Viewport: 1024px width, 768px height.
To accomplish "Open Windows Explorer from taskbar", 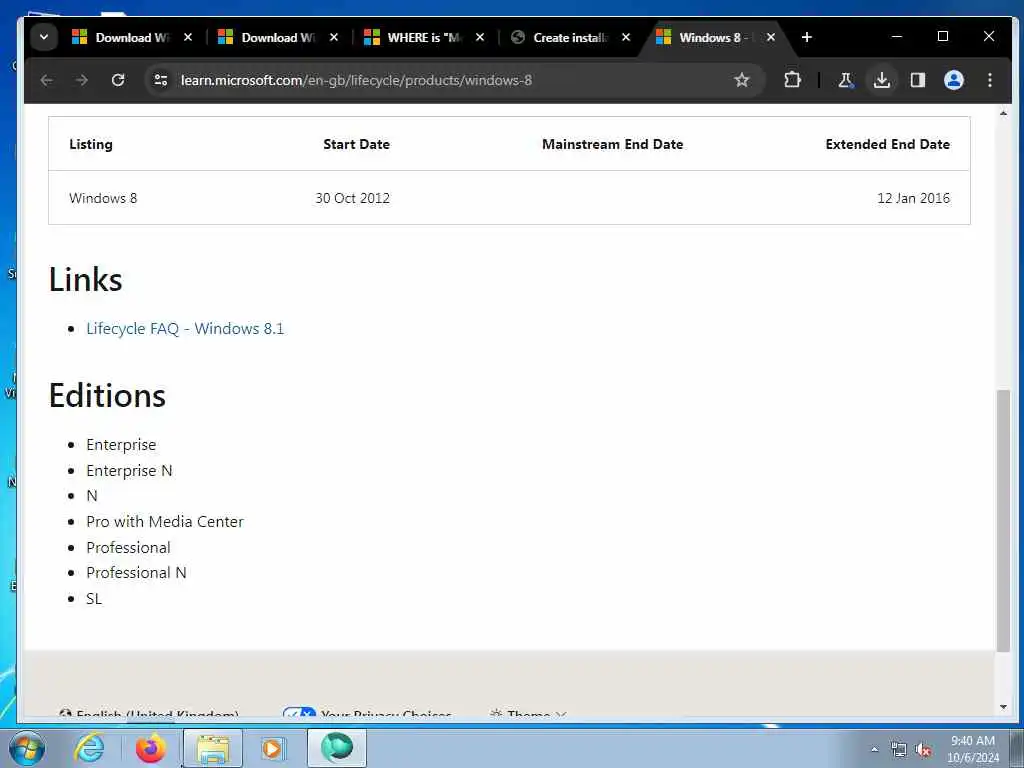I will pyautogui.click(x=212, y=748).
